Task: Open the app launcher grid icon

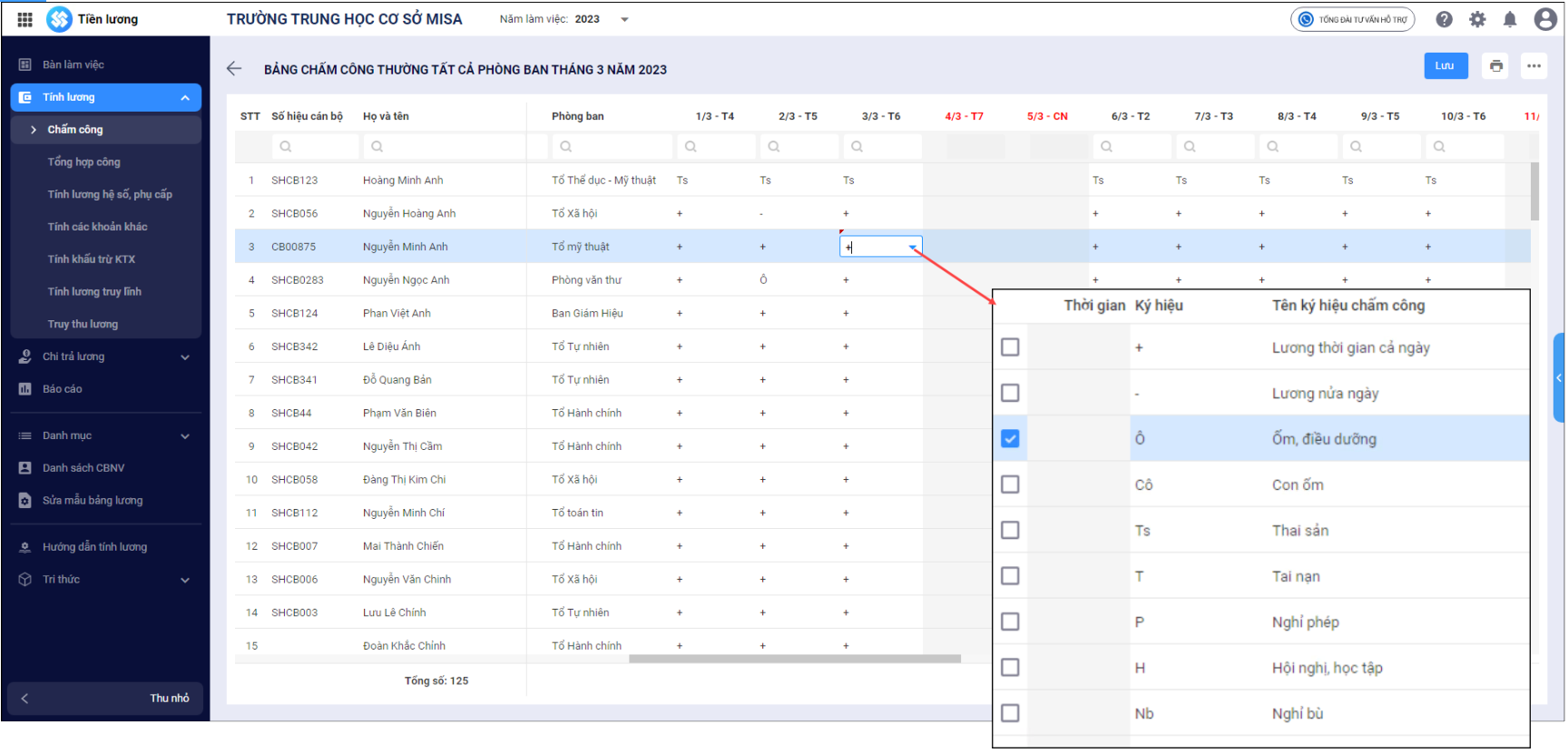Action: click(x=24, y=19)
